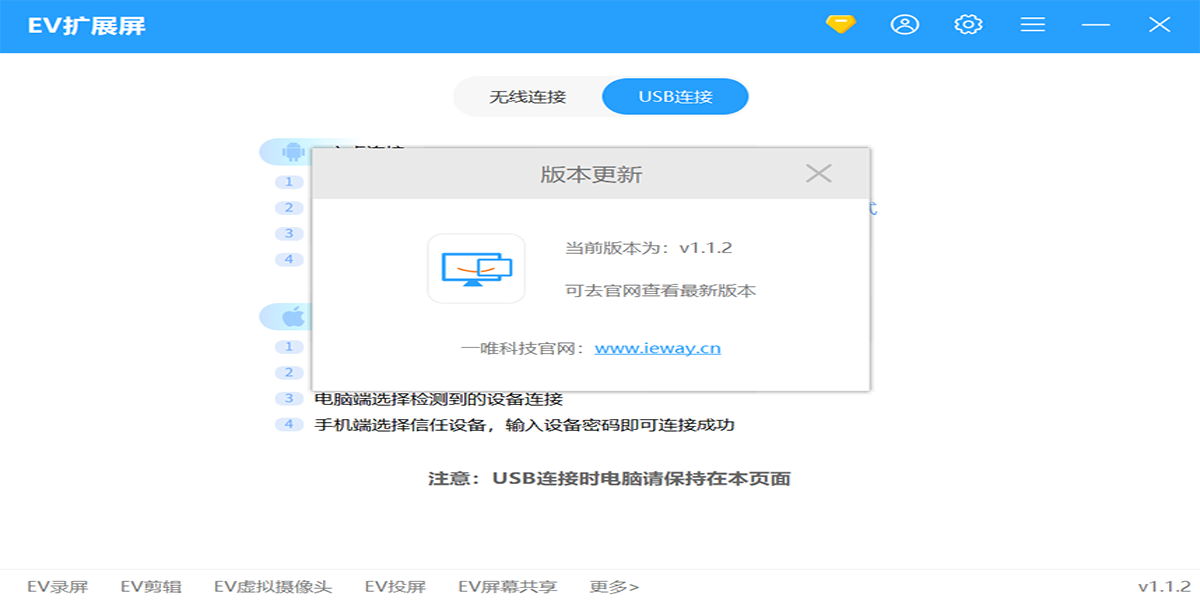Select the USB连接 tab
The width and height of the screenshot is (1200, 600).
tap(675, 97)
